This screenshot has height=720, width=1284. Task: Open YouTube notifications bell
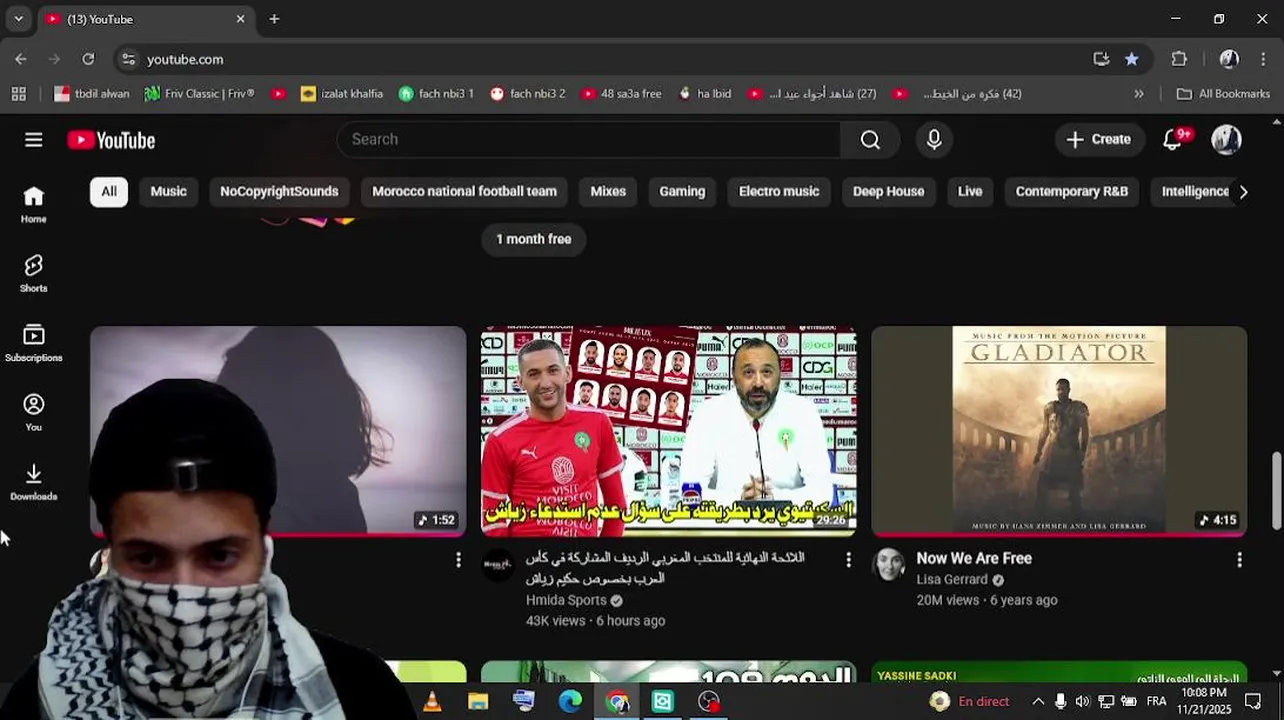(1173, 140)
